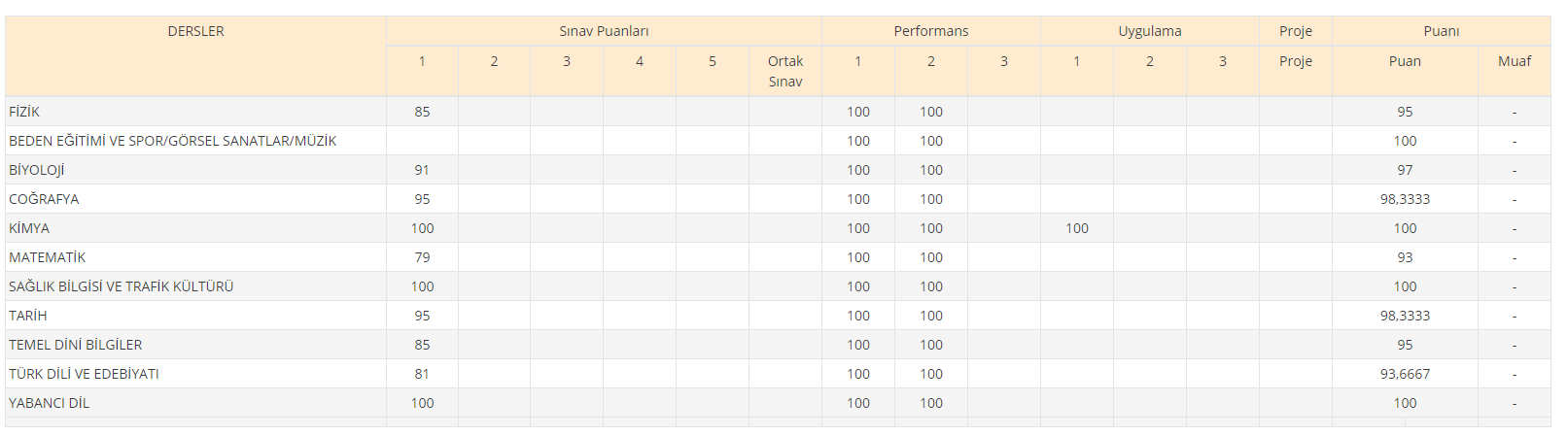Select TÜRK DİLİ final score 93,6667

tap(1405, 374)
